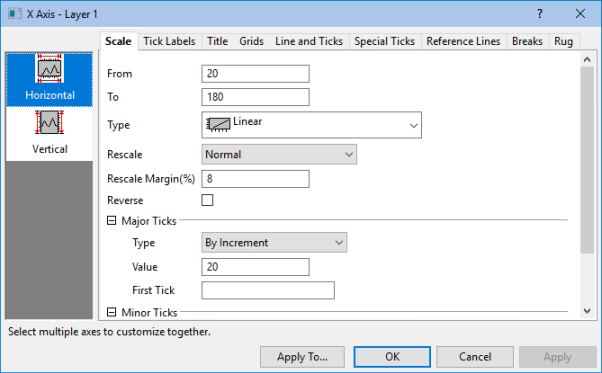Click the Origin app icon in the title bar
602x373 pixels.
click(x=14, y=14)
